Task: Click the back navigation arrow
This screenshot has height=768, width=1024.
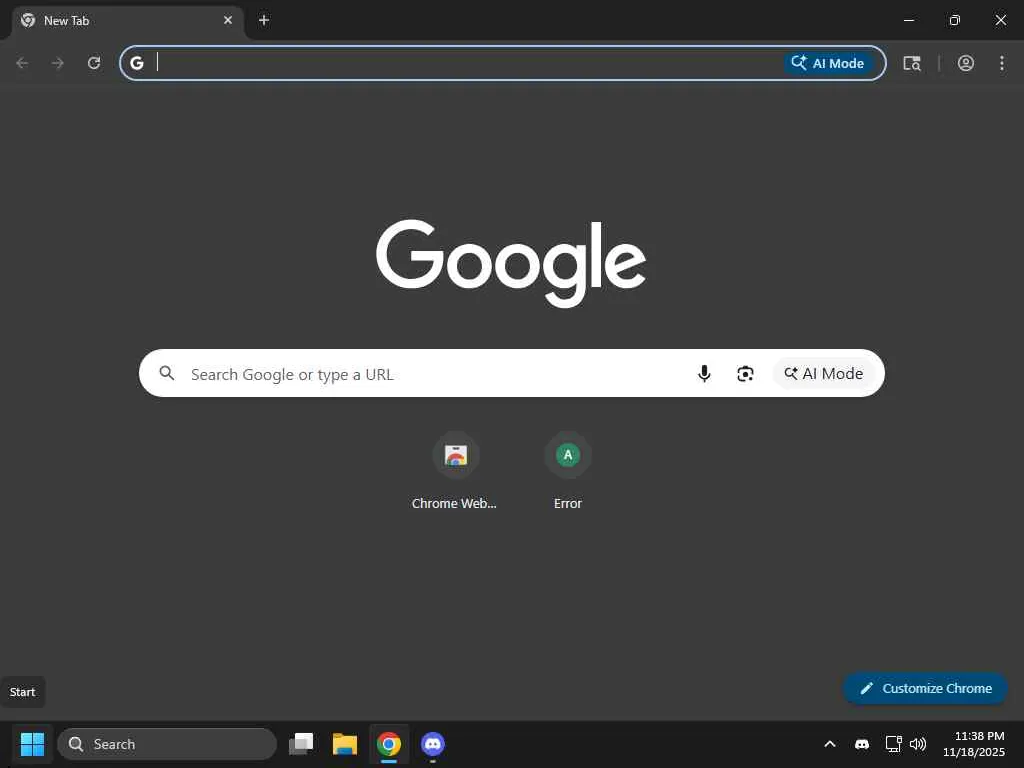Action: click(22, 63)
